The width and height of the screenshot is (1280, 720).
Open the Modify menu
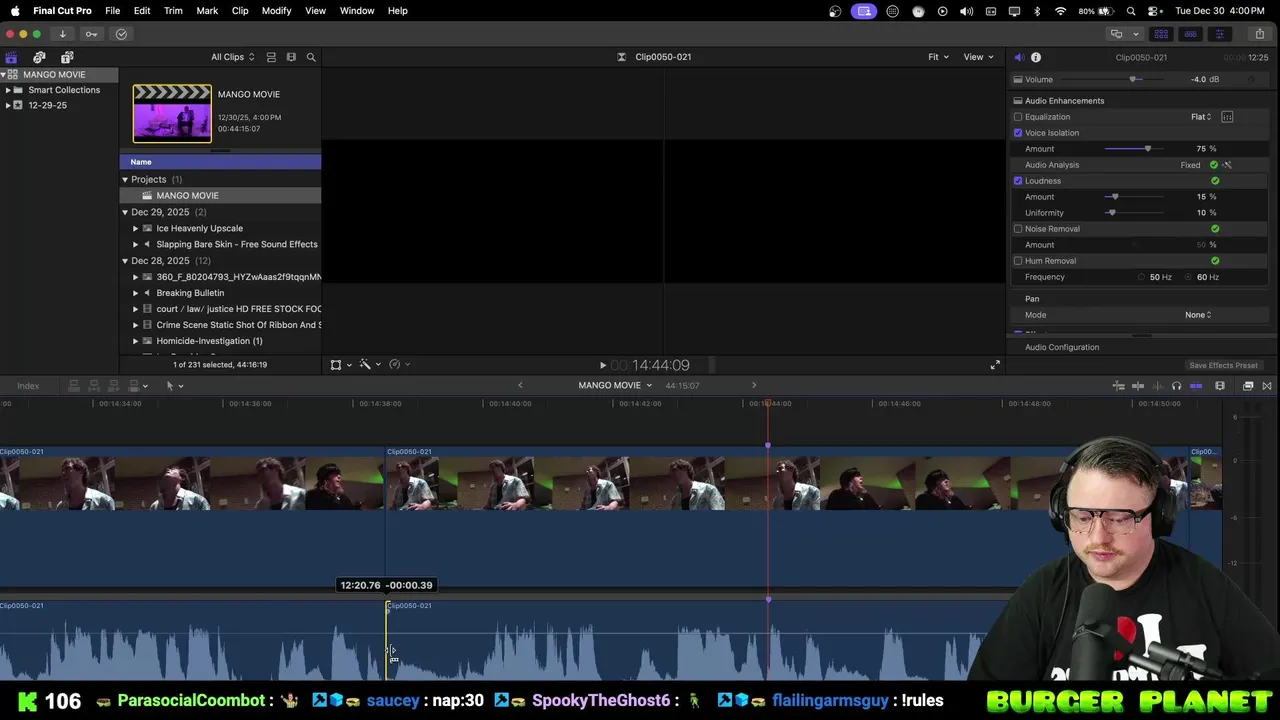[x=277, y=11]
